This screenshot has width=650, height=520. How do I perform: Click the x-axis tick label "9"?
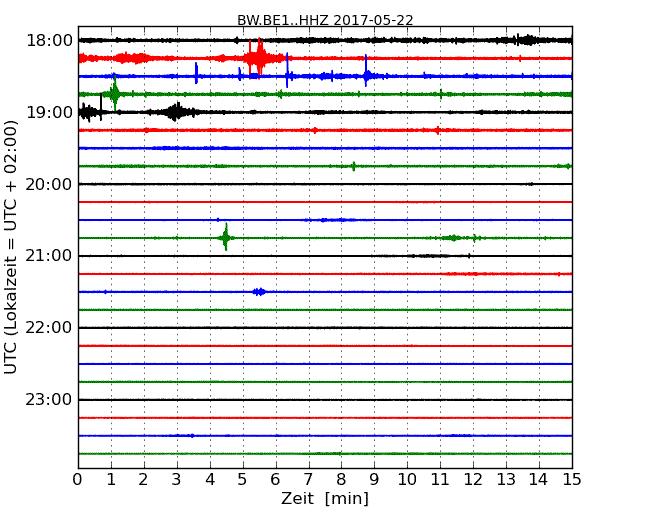pos(374,480)
